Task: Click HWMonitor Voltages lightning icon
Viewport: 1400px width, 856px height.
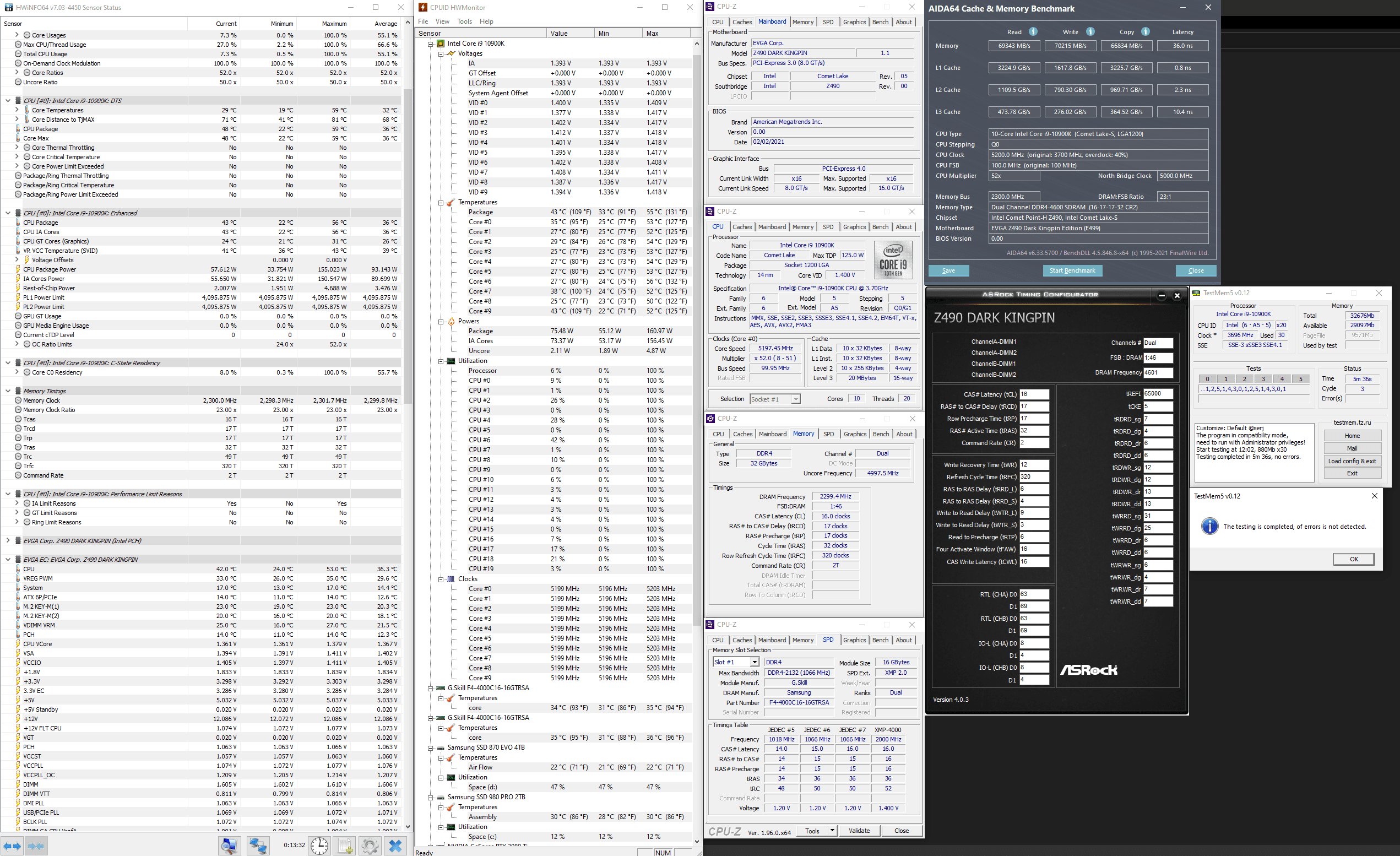Action: 451,53
